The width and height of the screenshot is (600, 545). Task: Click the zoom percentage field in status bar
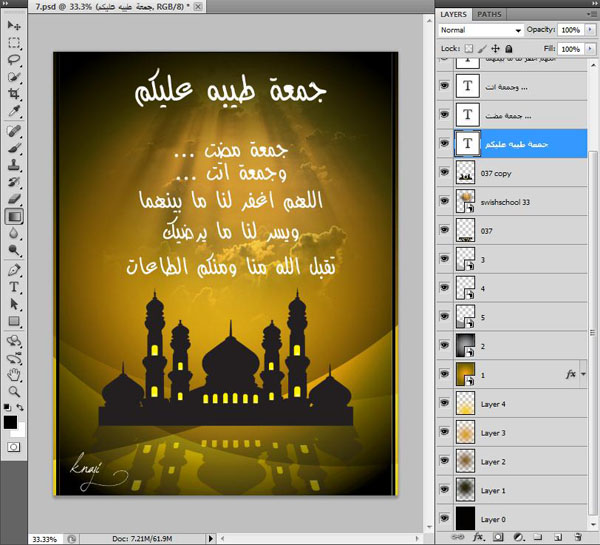(x=45, y=537)
